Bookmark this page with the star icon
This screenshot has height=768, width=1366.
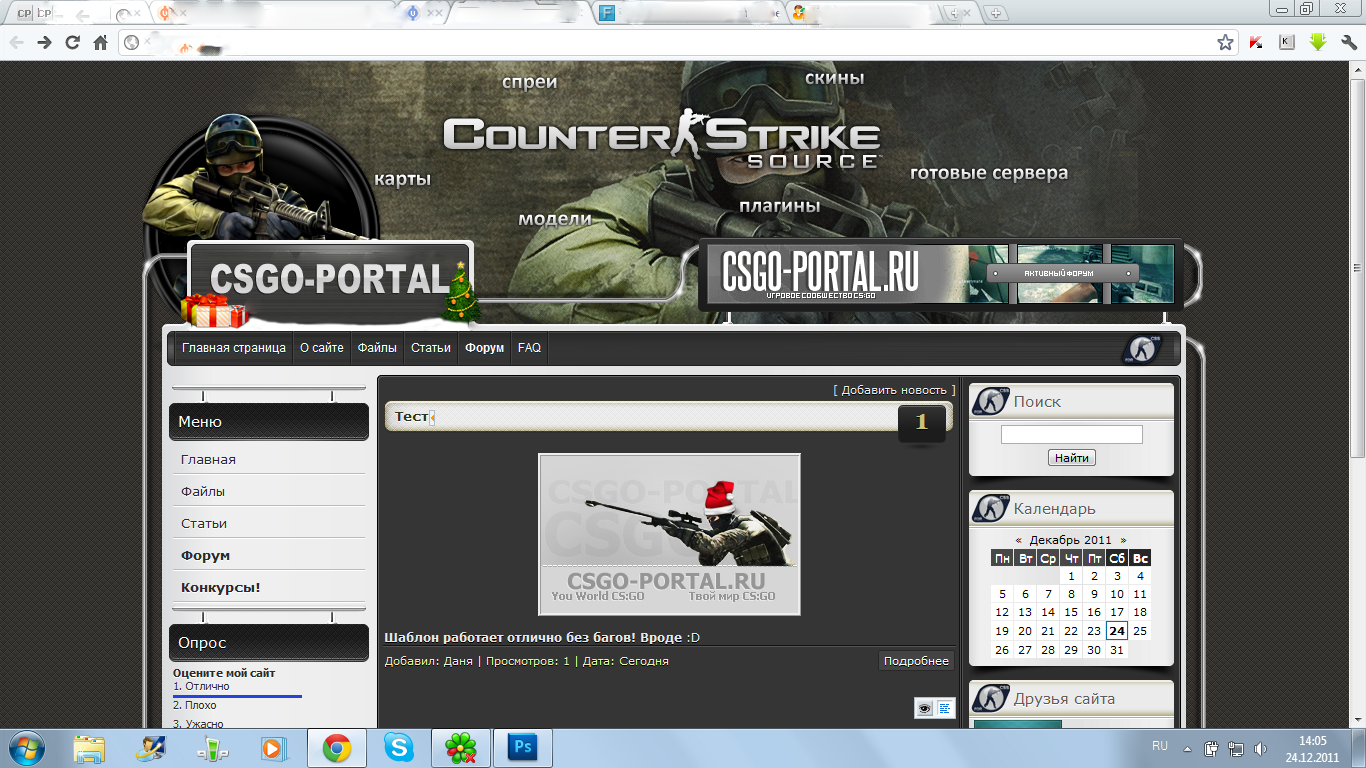pyautogui.click(x=1225, y=42)
